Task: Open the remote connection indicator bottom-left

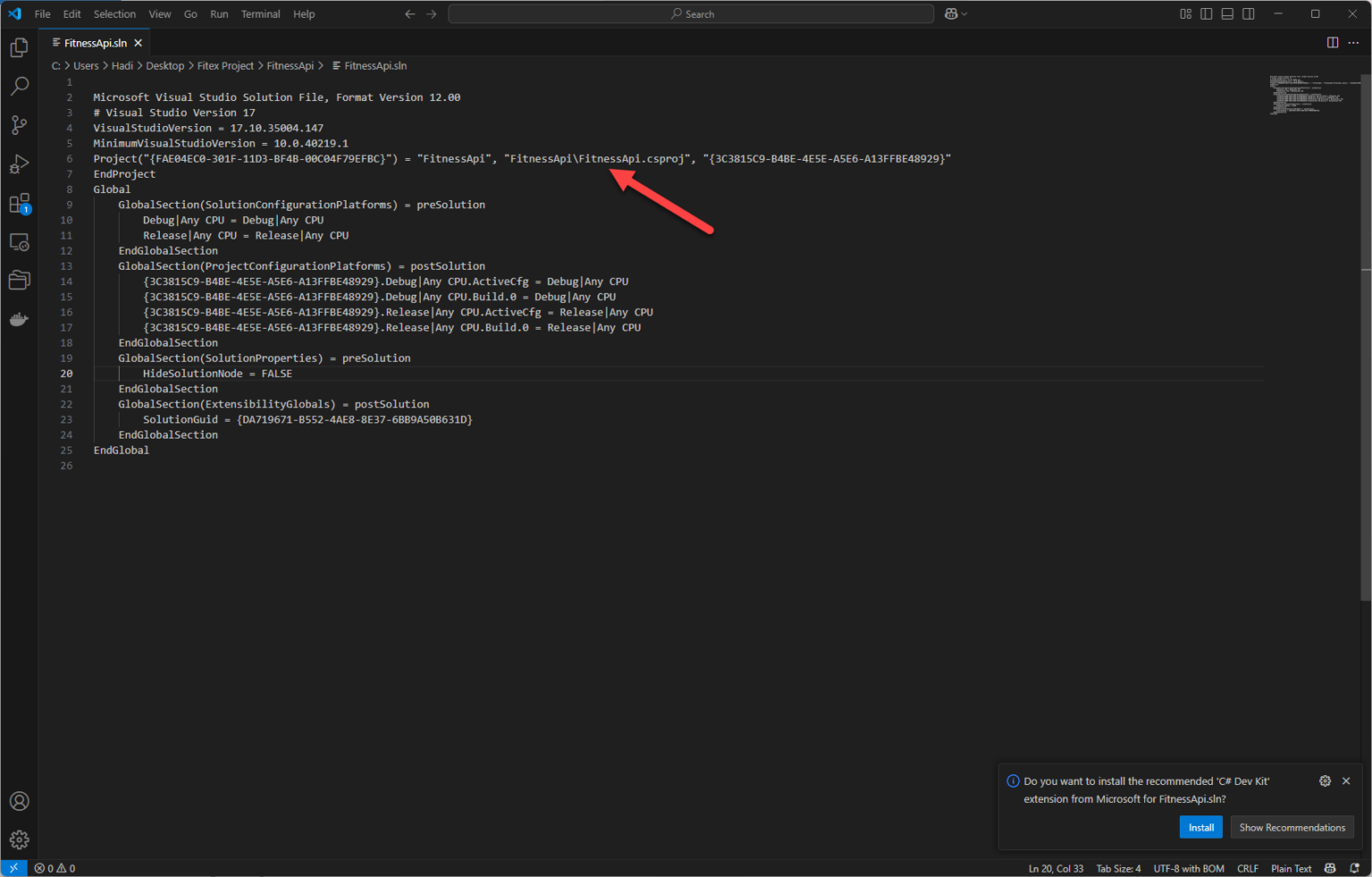Action: tap(13, 867)
